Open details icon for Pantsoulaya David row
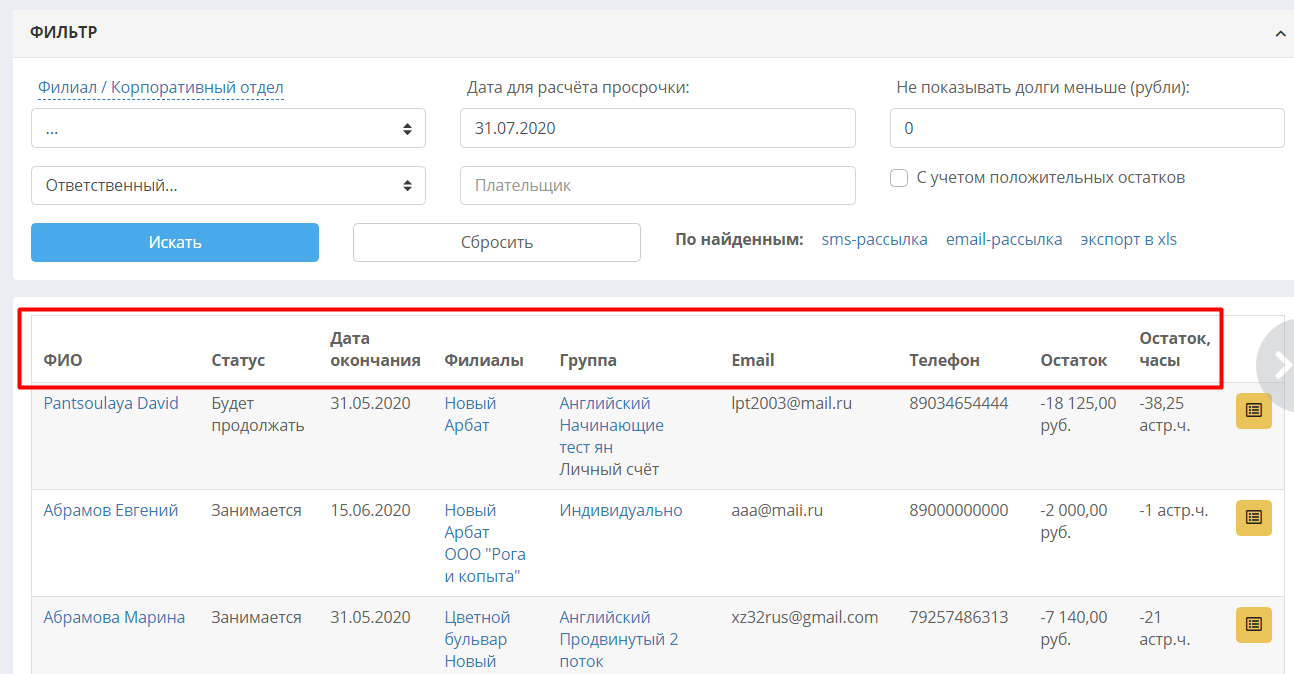Viewport: 1294px width, 674px height. tap(1254, 411)
